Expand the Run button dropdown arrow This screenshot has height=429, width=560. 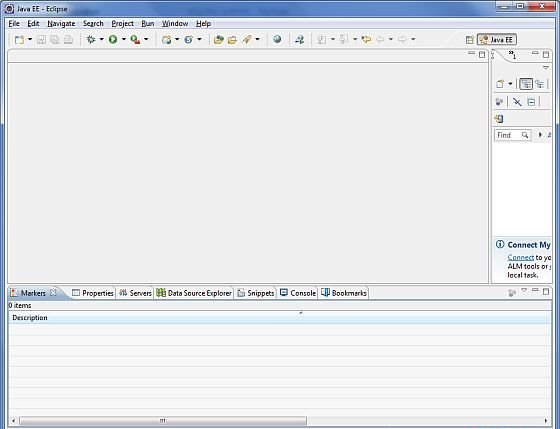pyautogui.click(x=124, y=39)
